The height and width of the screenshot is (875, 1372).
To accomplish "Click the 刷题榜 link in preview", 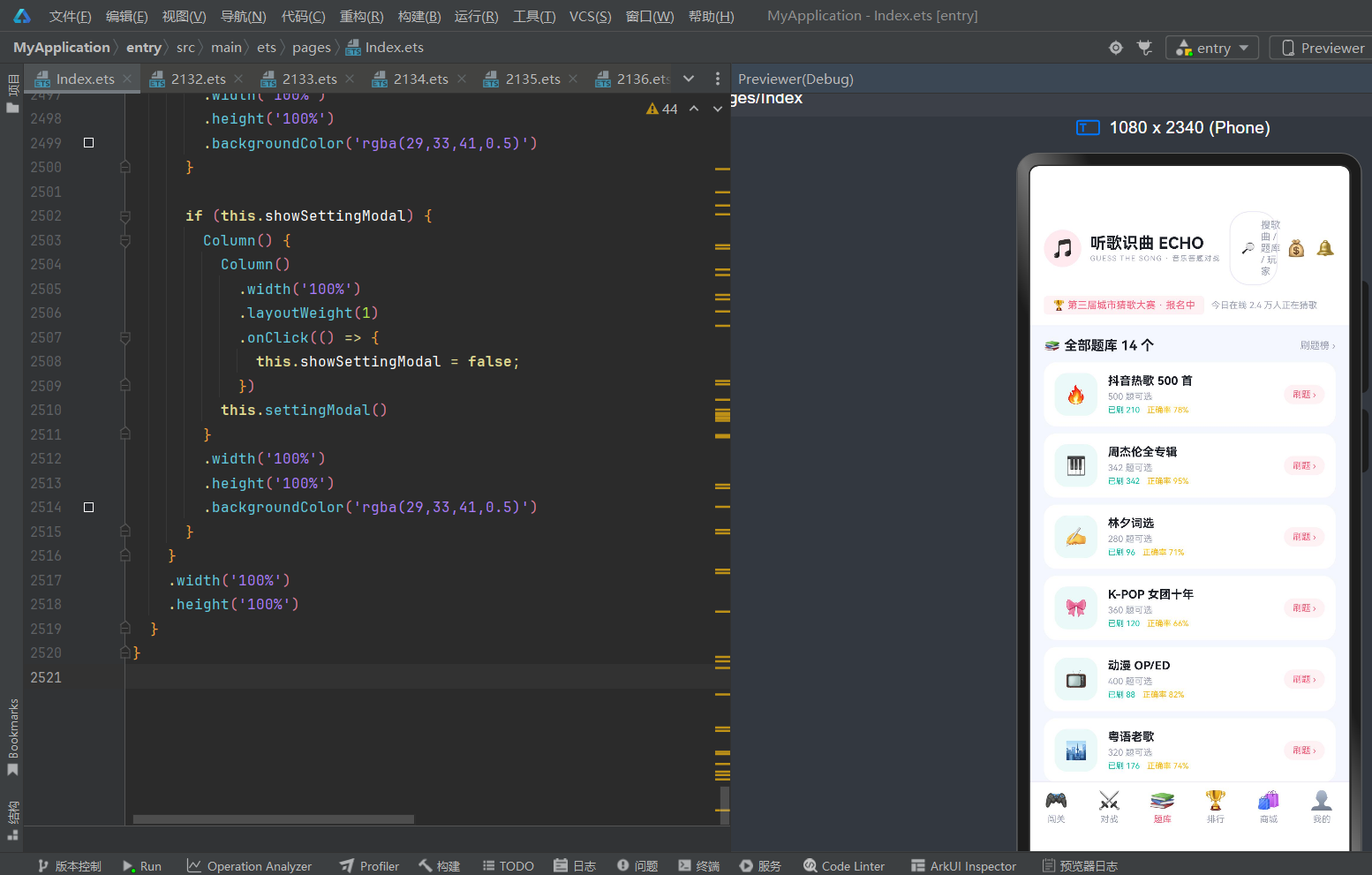I will (1317, 345).
